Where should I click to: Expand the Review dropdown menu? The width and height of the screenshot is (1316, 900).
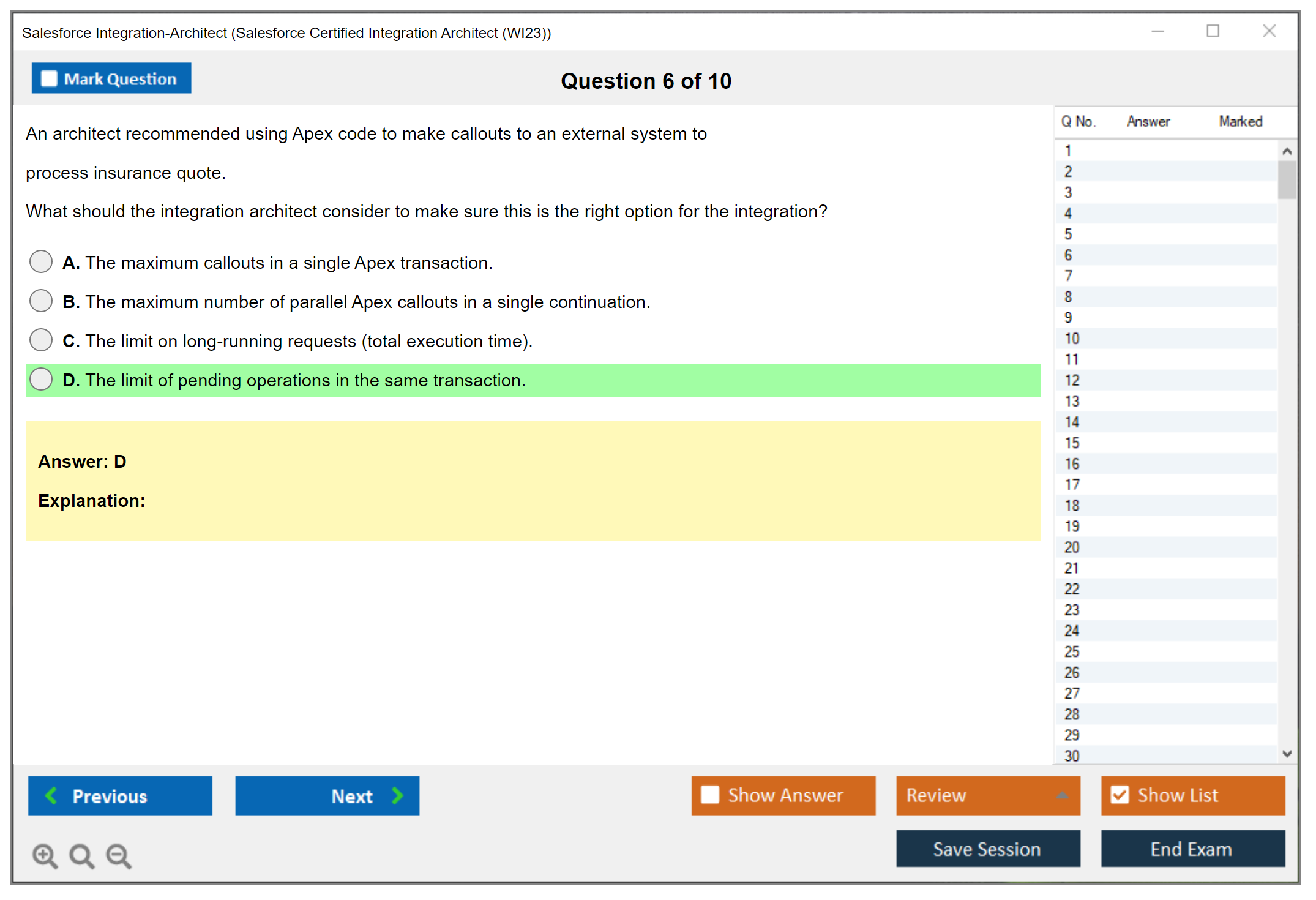1062,795
